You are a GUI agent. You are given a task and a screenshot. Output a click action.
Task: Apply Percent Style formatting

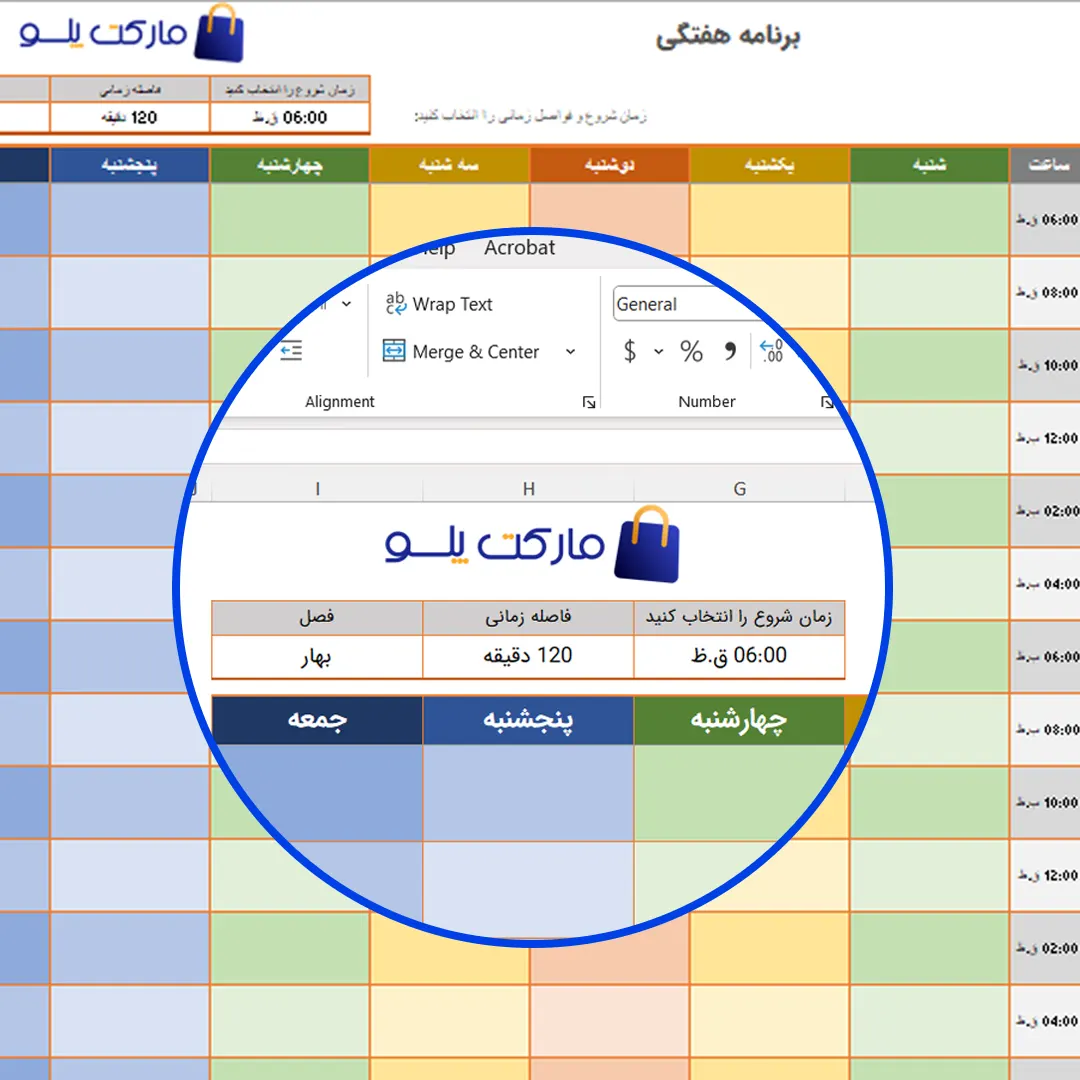pyautogui.click(x=691, y=352)
